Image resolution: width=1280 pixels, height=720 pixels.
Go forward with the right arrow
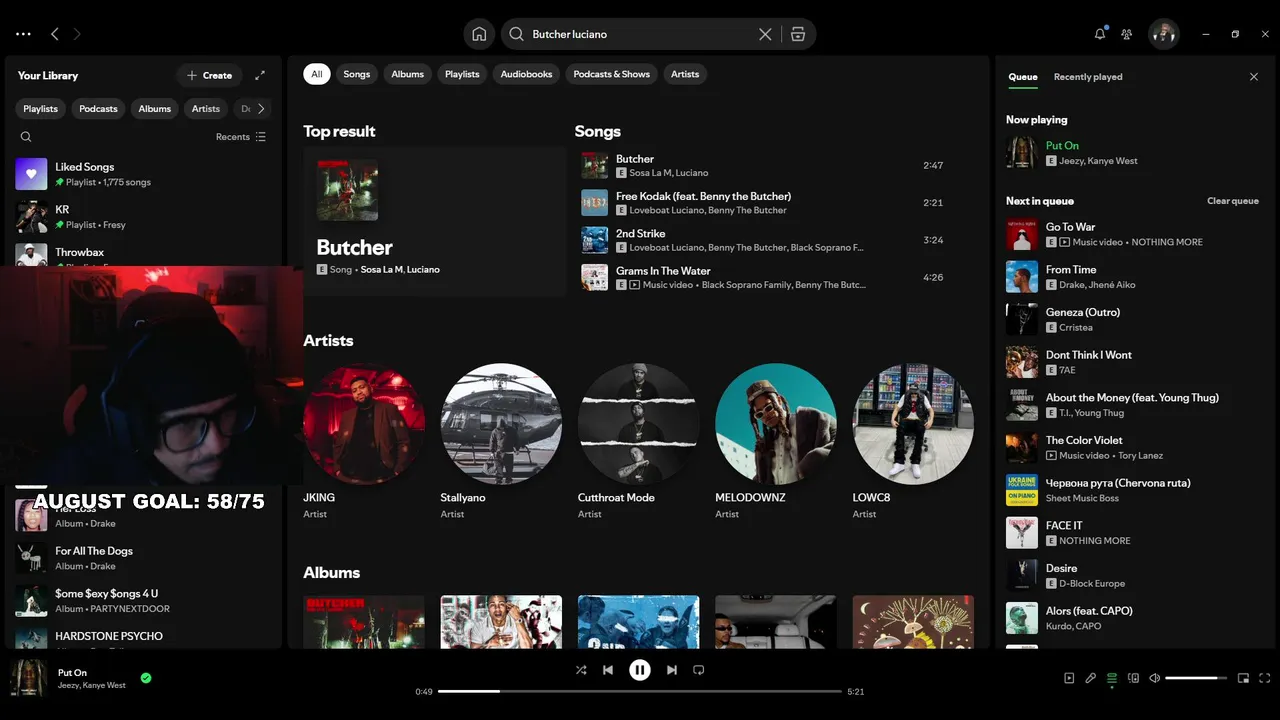pos(77,34)
